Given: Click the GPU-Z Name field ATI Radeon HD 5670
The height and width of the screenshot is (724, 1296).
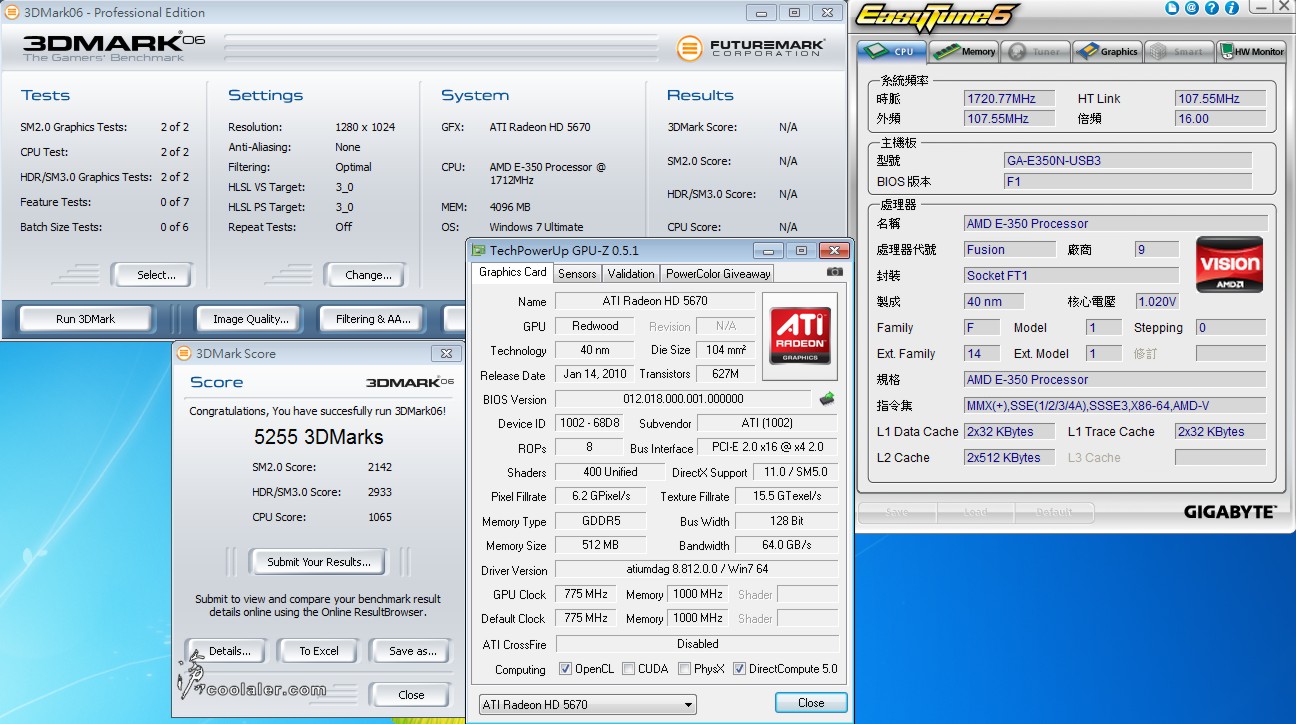Looking at the screenshot, I should (x=655, y=301).
